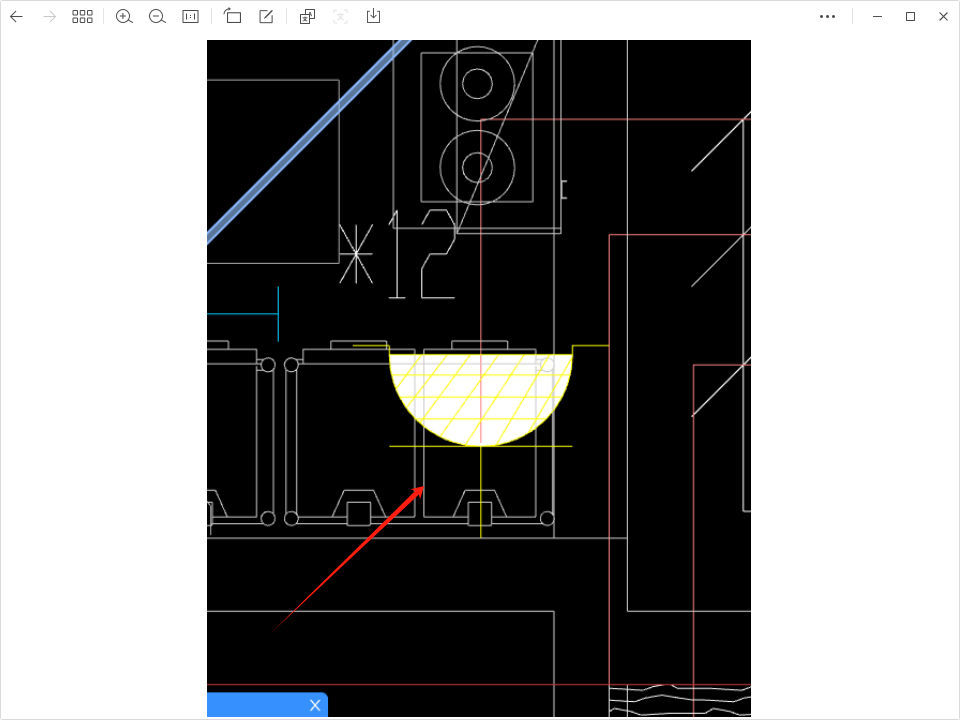Zoom in on the image
Screen dimensions: 960x720
tap(124, 17)
